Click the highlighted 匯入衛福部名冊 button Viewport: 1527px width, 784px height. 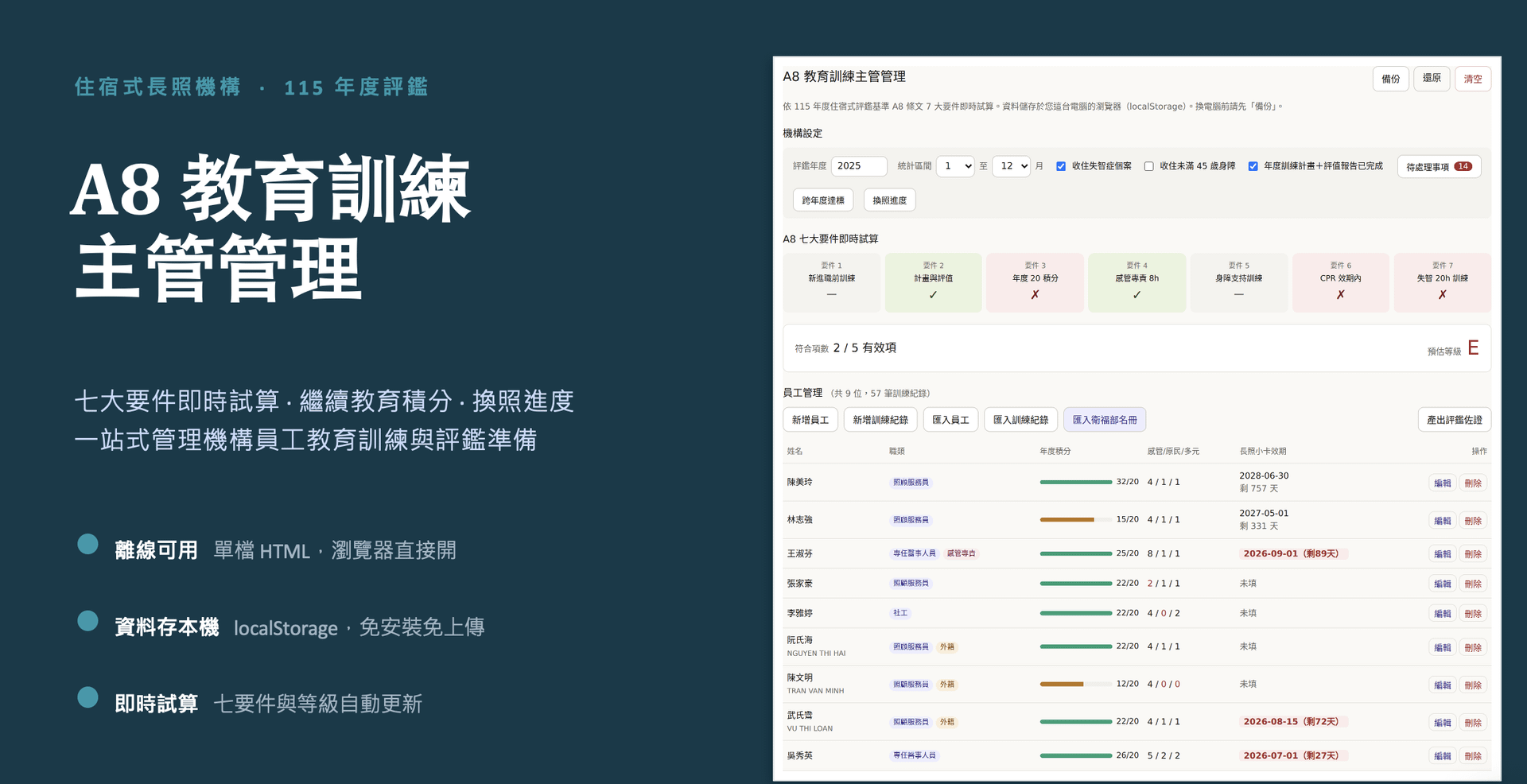1105,420
